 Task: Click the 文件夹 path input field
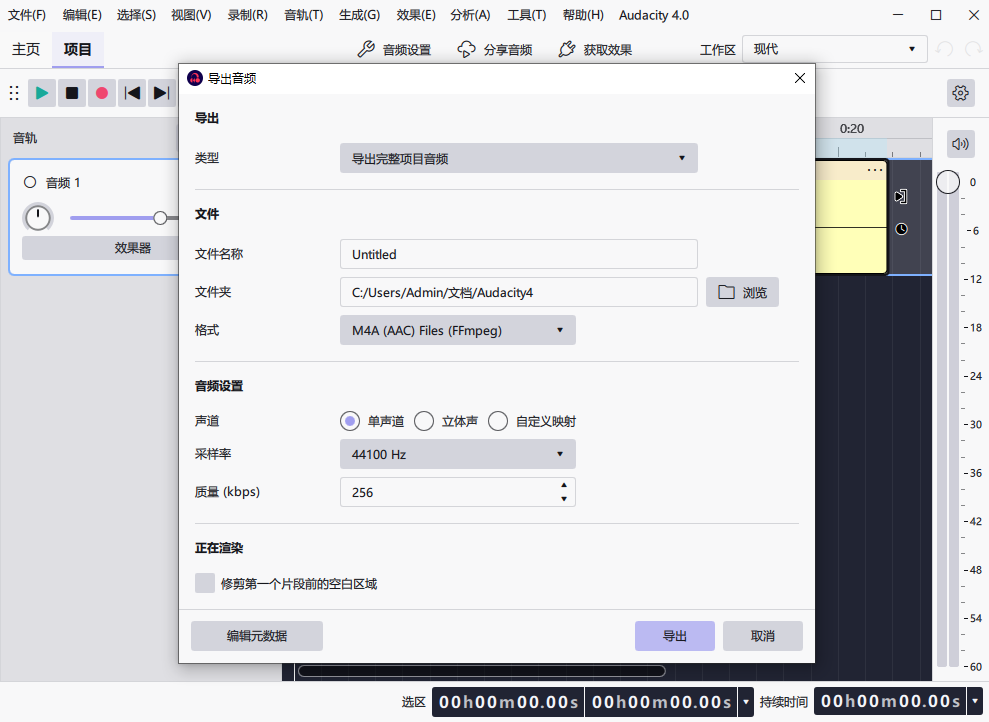[518, 292]
